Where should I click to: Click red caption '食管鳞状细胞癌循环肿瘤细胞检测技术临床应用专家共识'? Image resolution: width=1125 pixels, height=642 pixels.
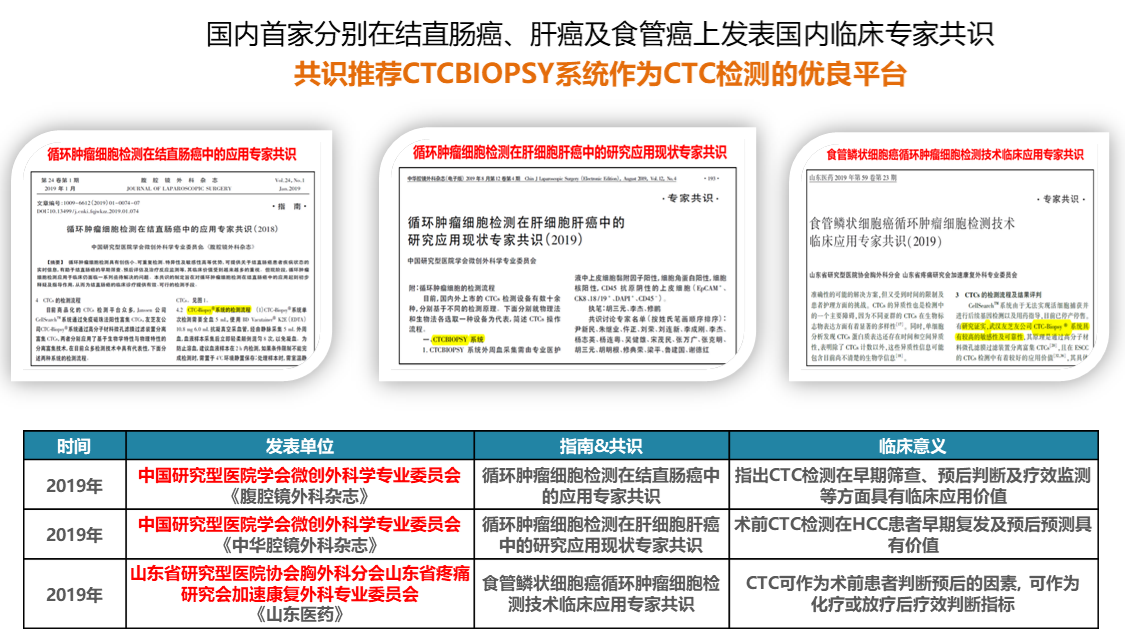click(x=954, y=154)
